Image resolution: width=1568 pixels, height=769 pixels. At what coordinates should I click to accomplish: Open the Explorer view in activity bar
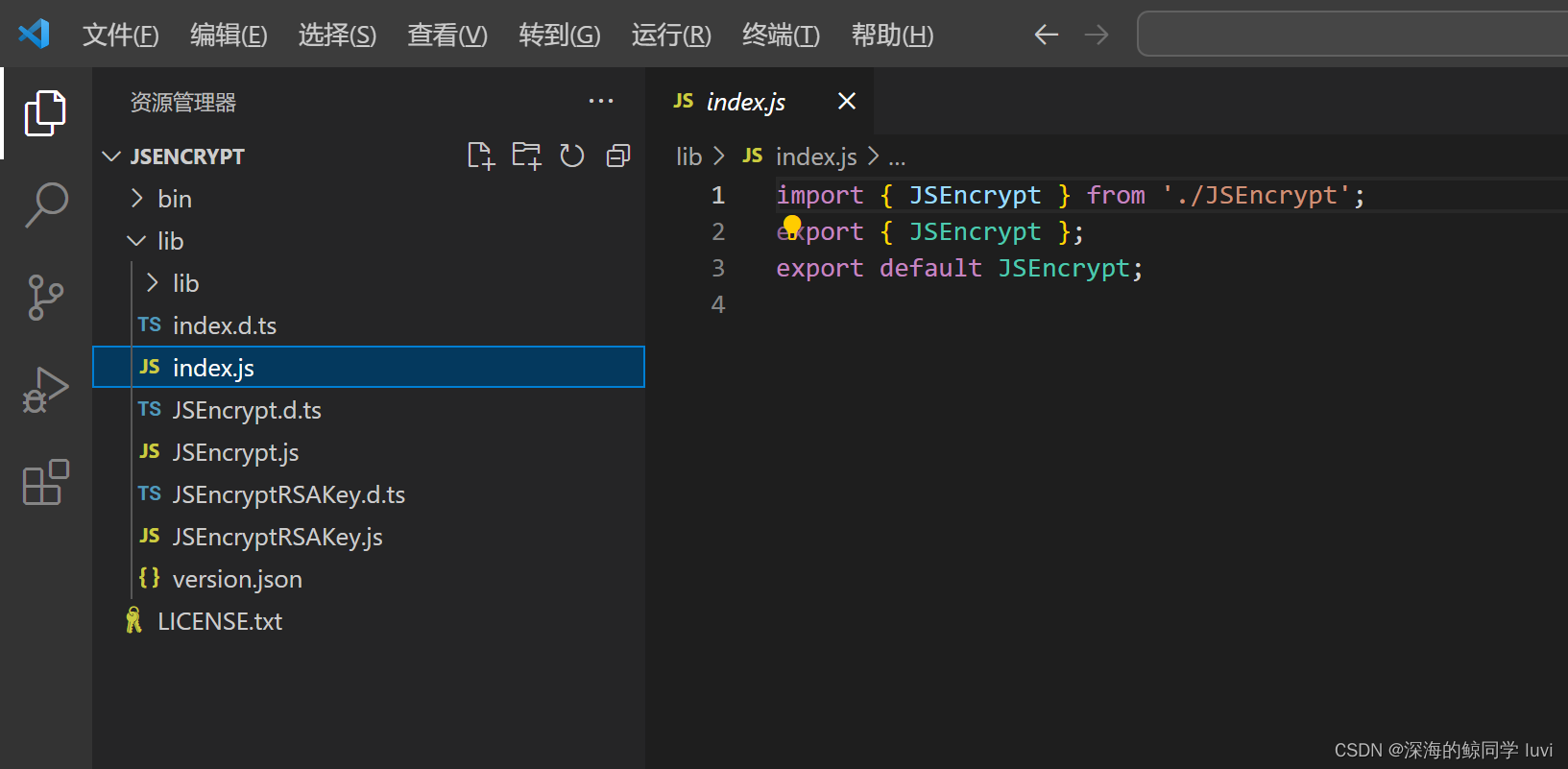click(45, 113)
